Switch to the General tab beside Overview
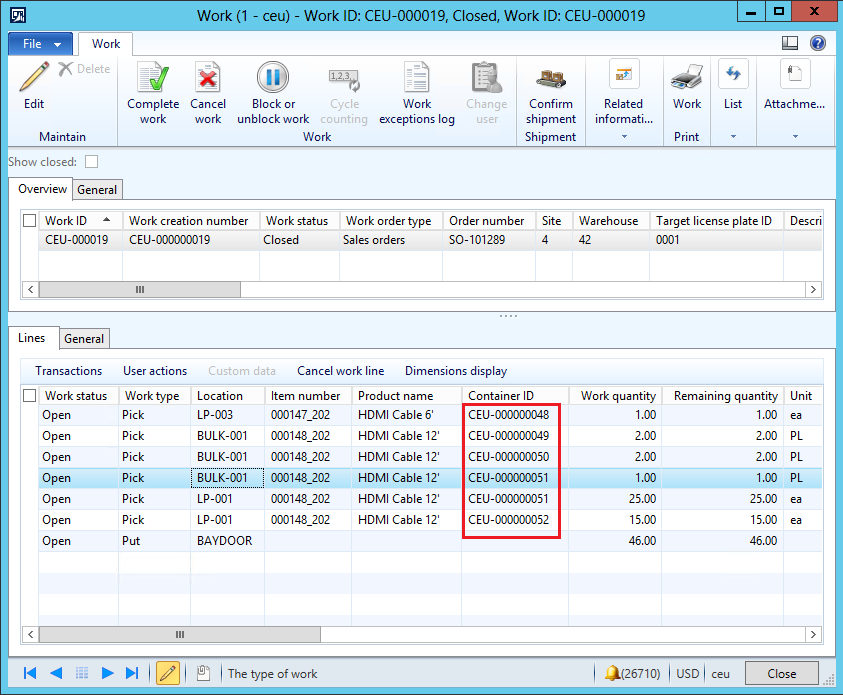Image resolution: width=843 pixels, height=695 pixels. click(x=97, y=189)
